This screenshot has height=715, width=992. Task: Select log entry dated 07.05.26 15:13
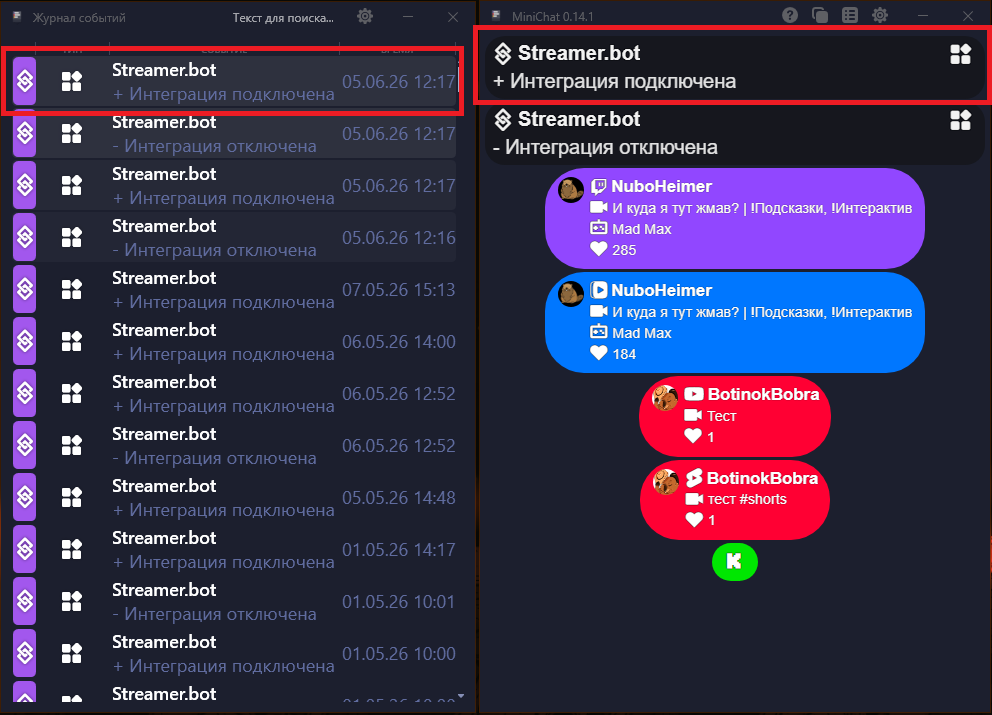click(x=235, y=289)
